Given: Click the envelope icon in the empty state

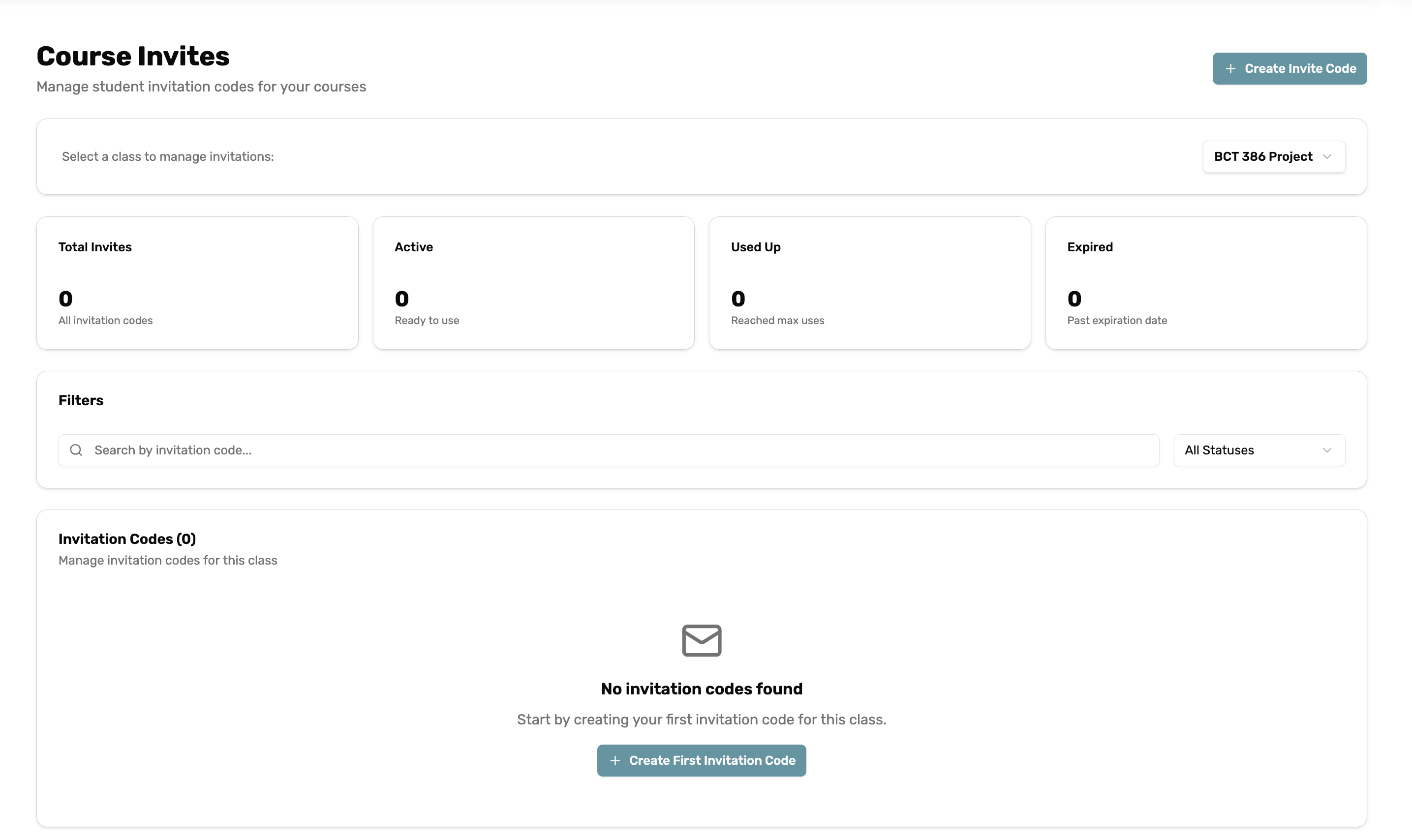Looking at the screenshot, I should [702, 640].
